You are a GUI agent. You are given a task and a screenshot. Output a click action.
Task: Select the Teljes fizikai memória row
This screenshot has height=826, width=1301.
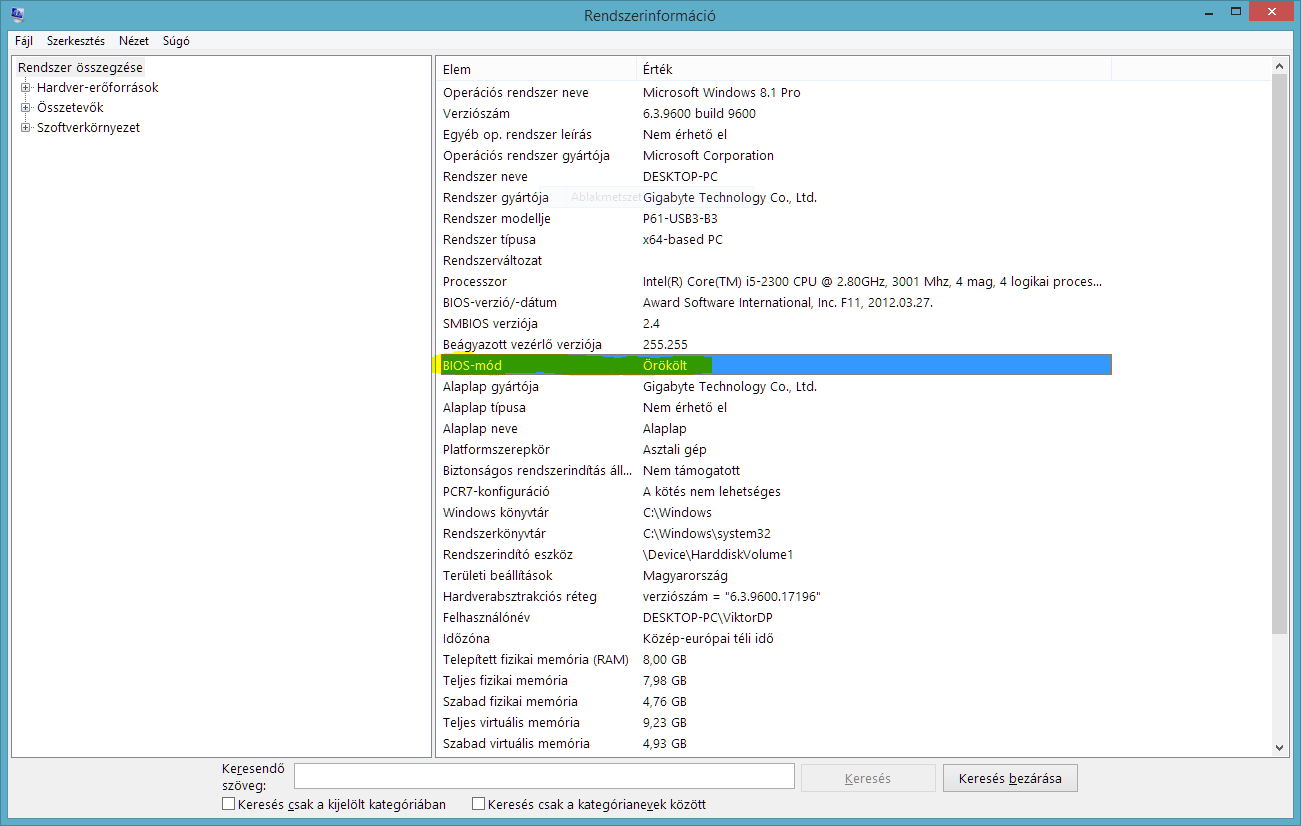(x=774, y=680)
